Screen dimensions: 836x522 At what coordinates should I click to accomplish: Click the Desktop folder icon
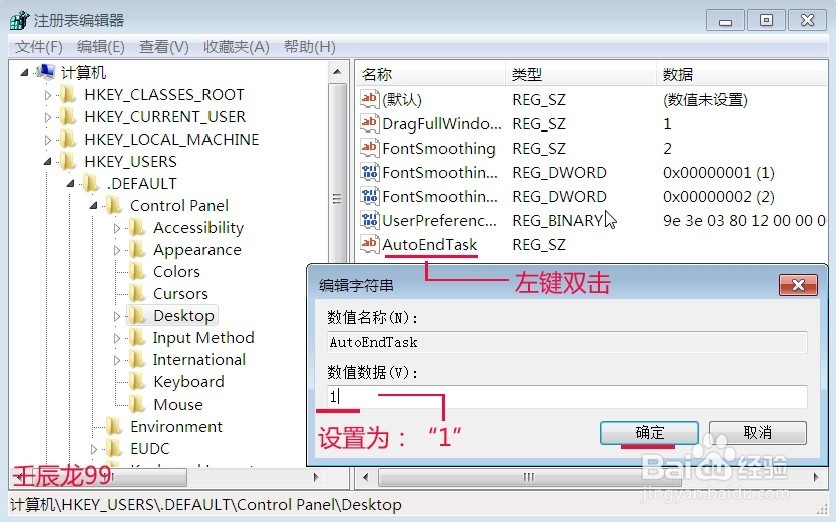[137, 316]
